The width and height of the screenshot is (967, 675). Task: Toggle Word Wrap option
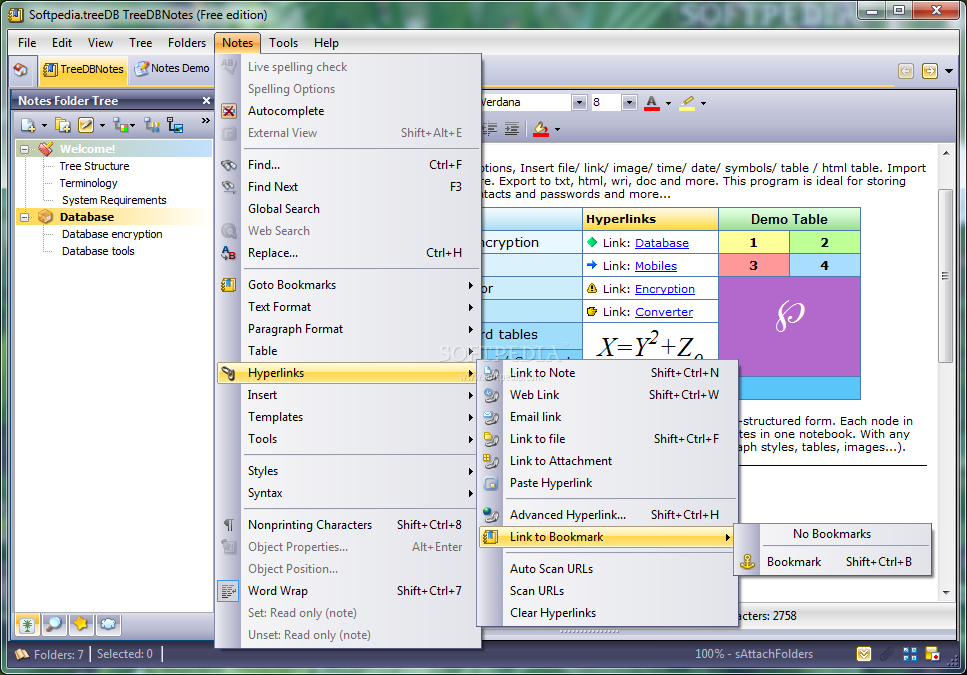(348, 591)
